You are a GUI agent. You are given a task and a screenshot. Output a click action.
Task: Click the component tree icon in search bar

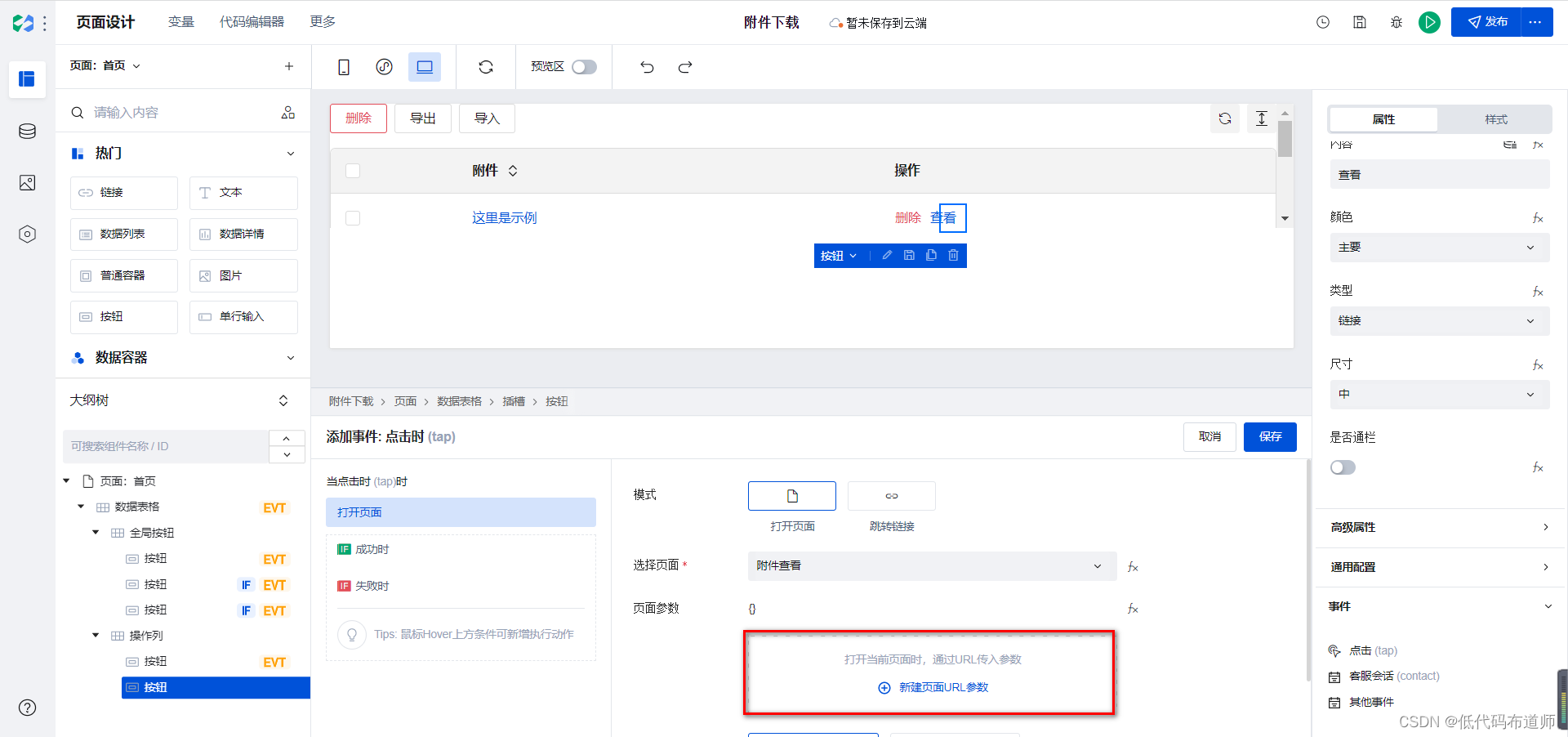pyautogui.click(x=288, y=112)
